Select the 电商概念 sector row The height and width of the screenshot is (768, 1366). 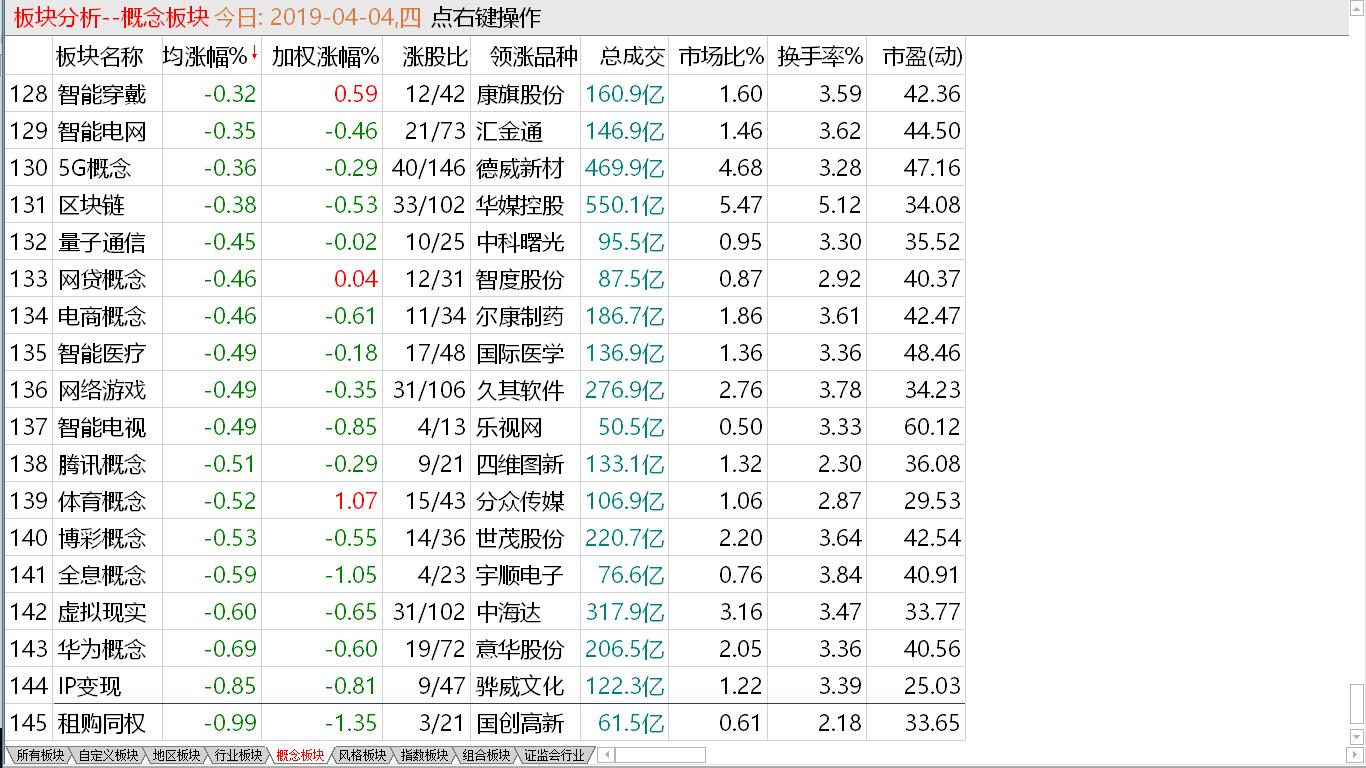[485, 316]
